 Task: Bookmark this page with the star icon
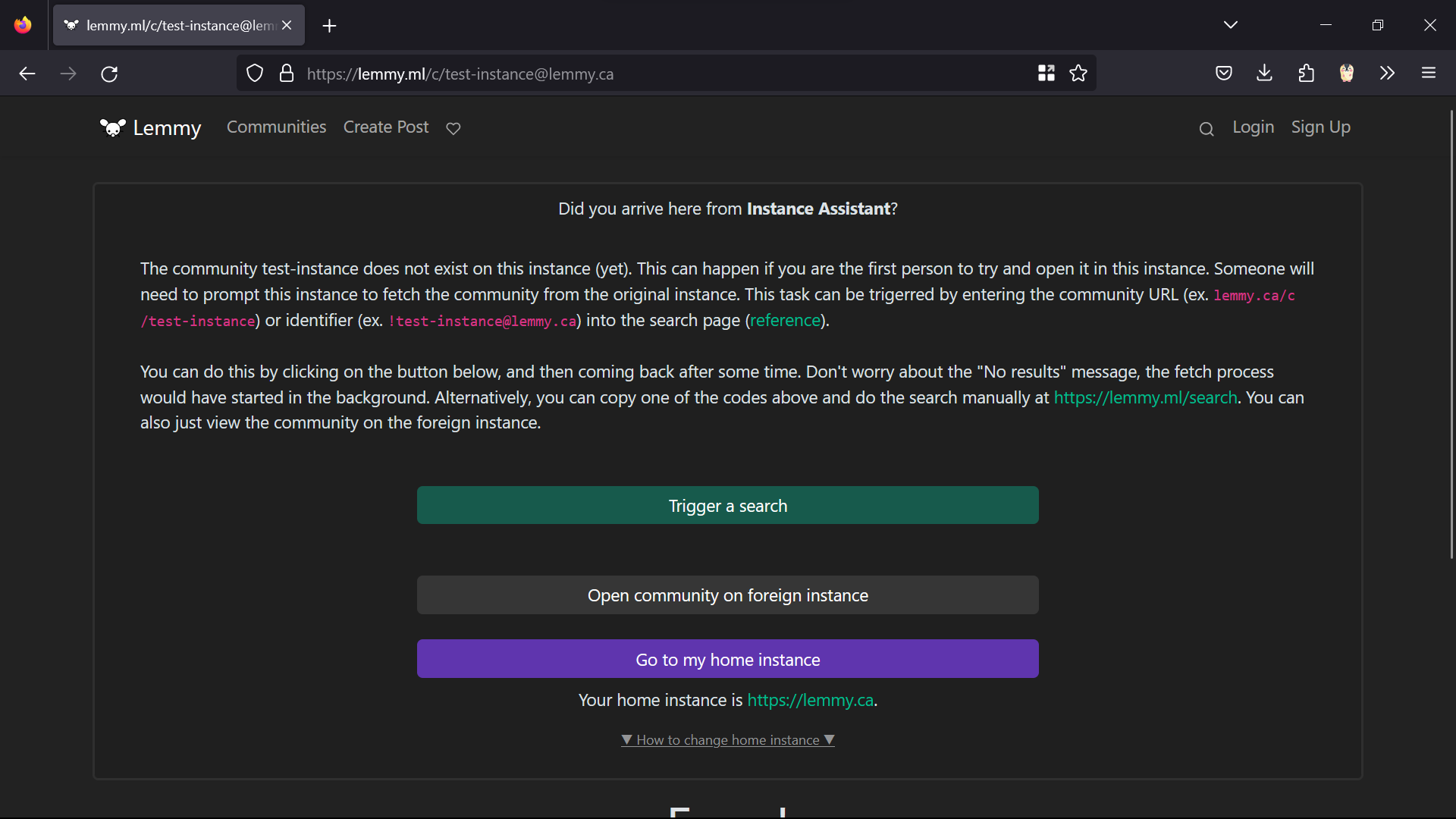point(1078,74)
